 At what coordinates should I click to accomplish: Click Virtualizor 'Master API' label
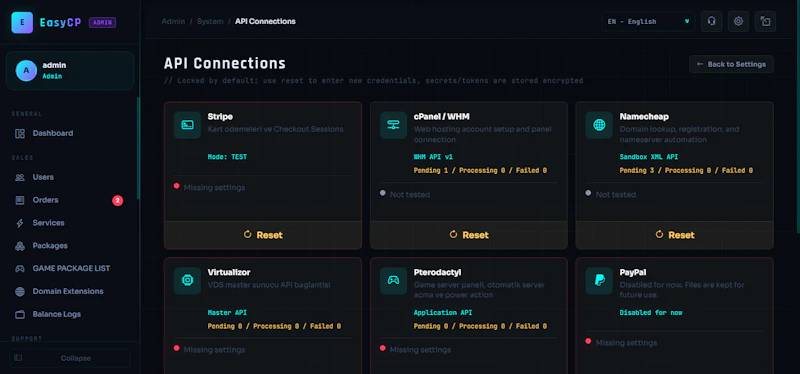click(227, 313)
